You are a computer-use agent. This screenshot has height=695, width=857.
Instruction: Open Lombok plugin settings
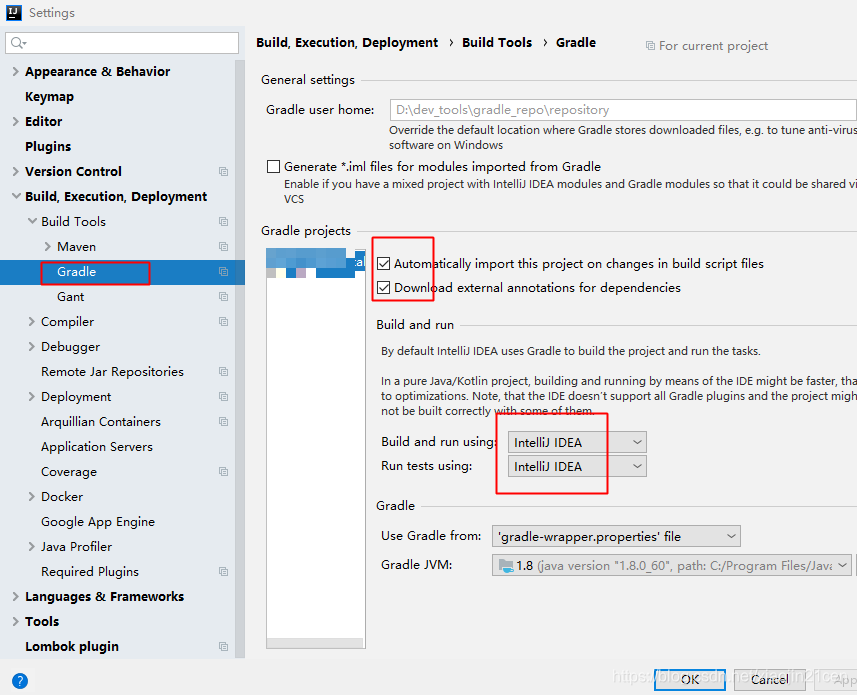(72, 647)
